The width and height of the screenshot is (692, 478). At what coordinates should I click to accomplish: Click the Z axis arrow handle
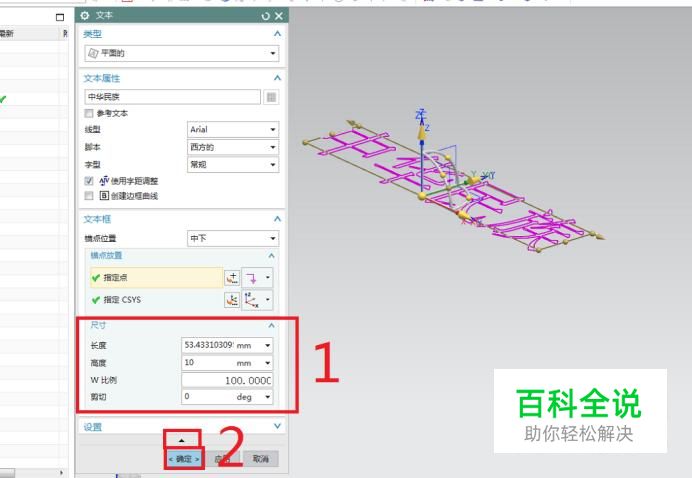click(x=421, y=131)
